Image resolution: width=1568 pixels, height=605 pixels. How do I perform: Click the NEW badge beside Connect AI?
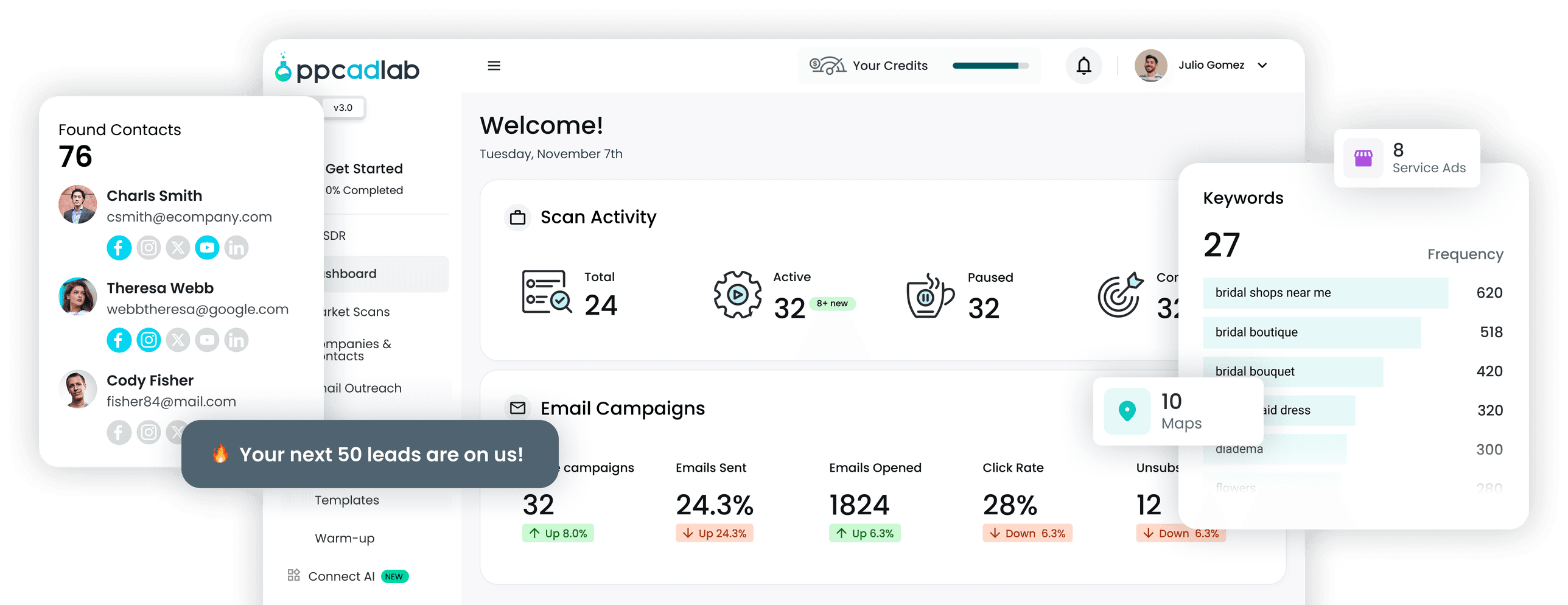pos(394,576)
